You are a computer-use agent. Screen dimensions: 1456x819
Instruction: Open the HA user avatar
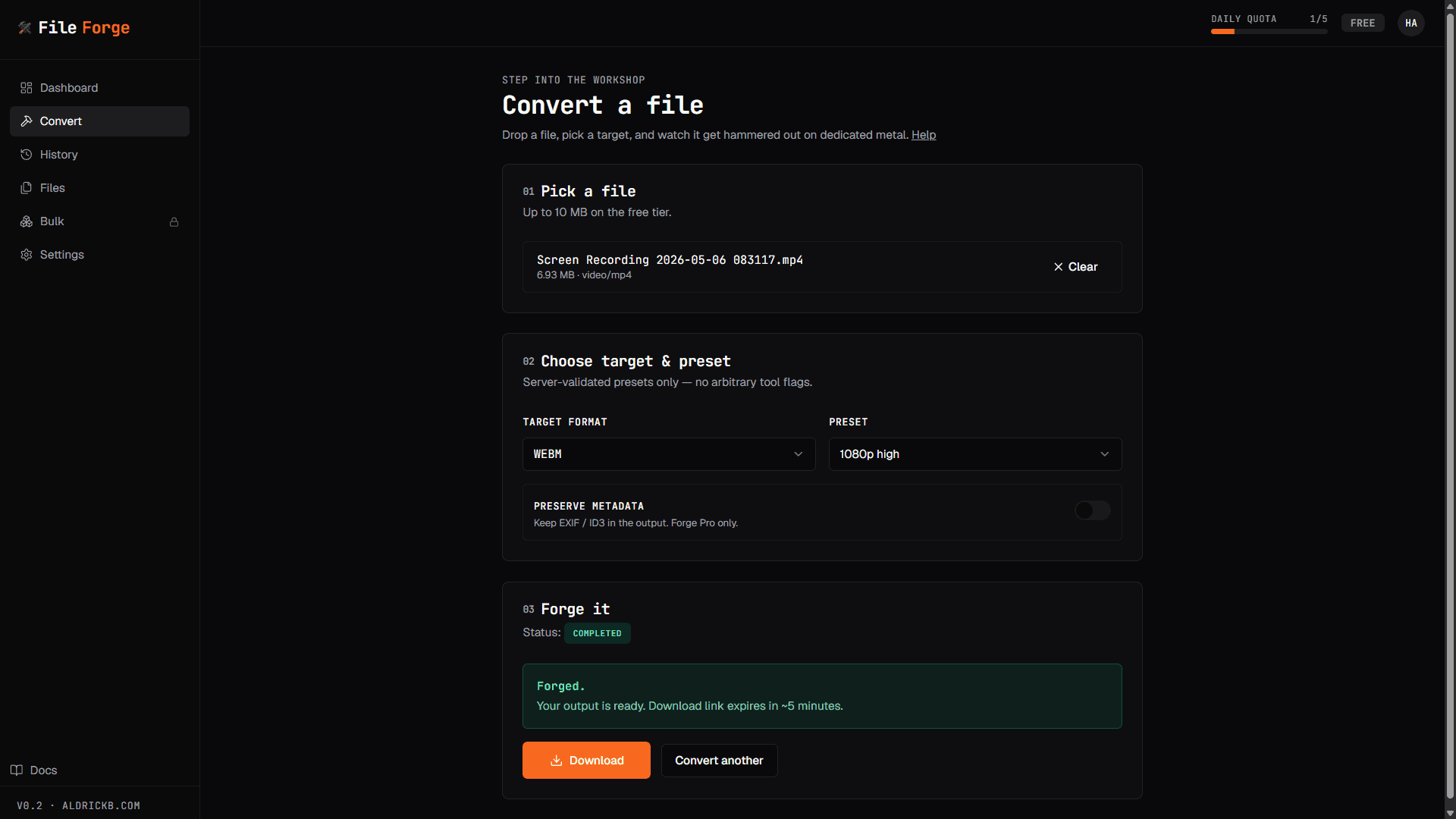click(1411, 24)
